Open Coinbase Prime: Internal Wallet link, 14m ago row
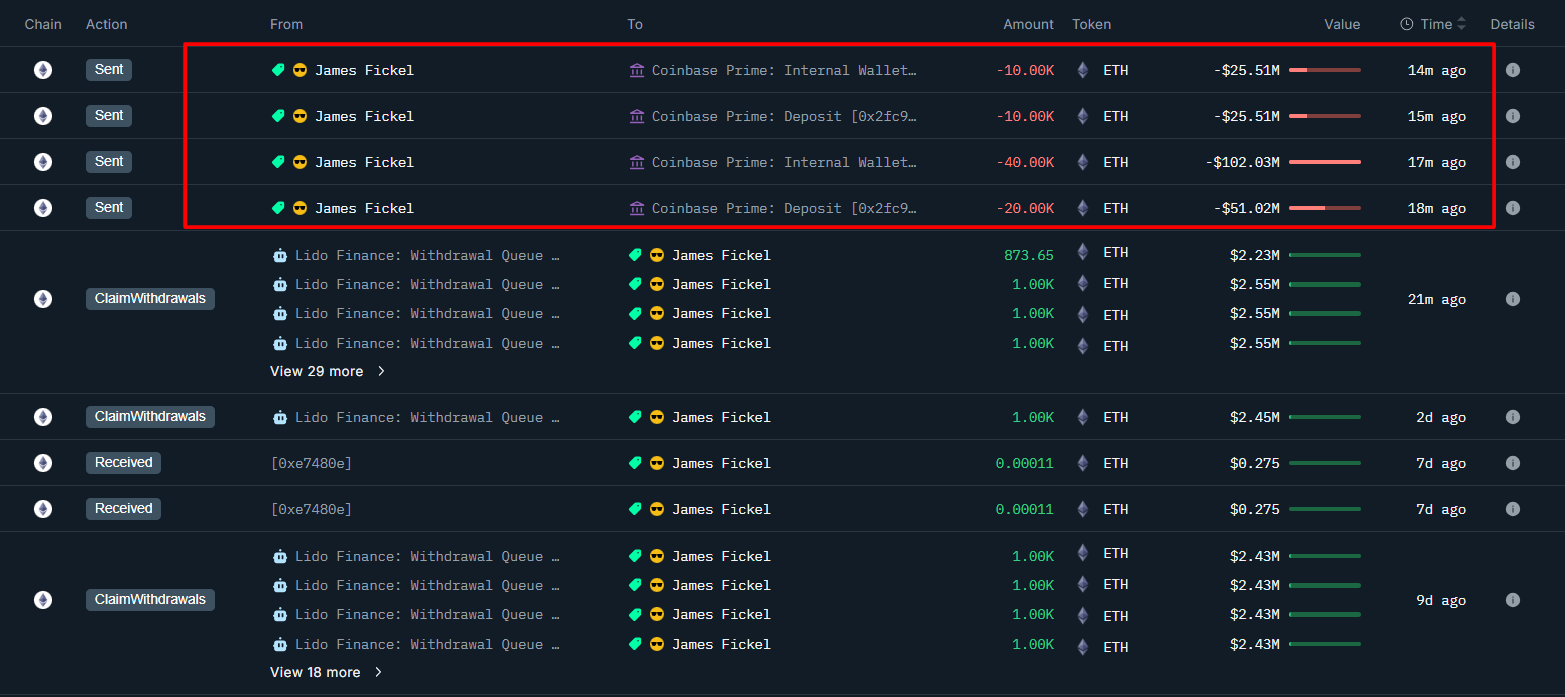 pyautogui.click(x=783, y=70)
